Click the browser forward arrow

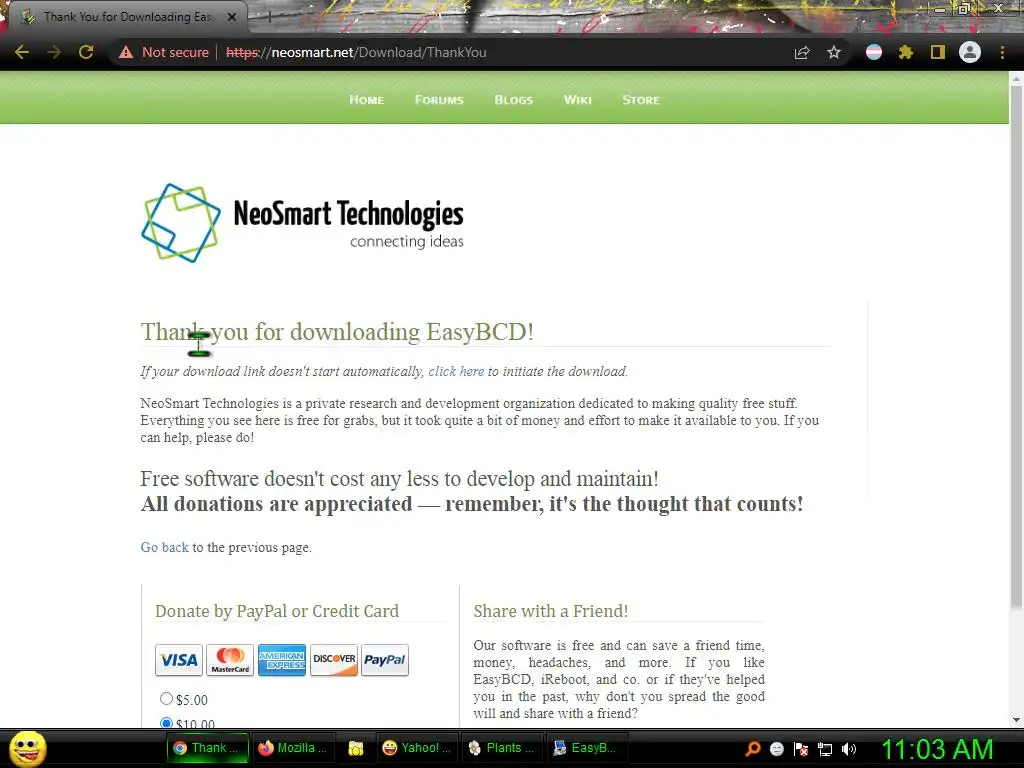pos(54,52)
